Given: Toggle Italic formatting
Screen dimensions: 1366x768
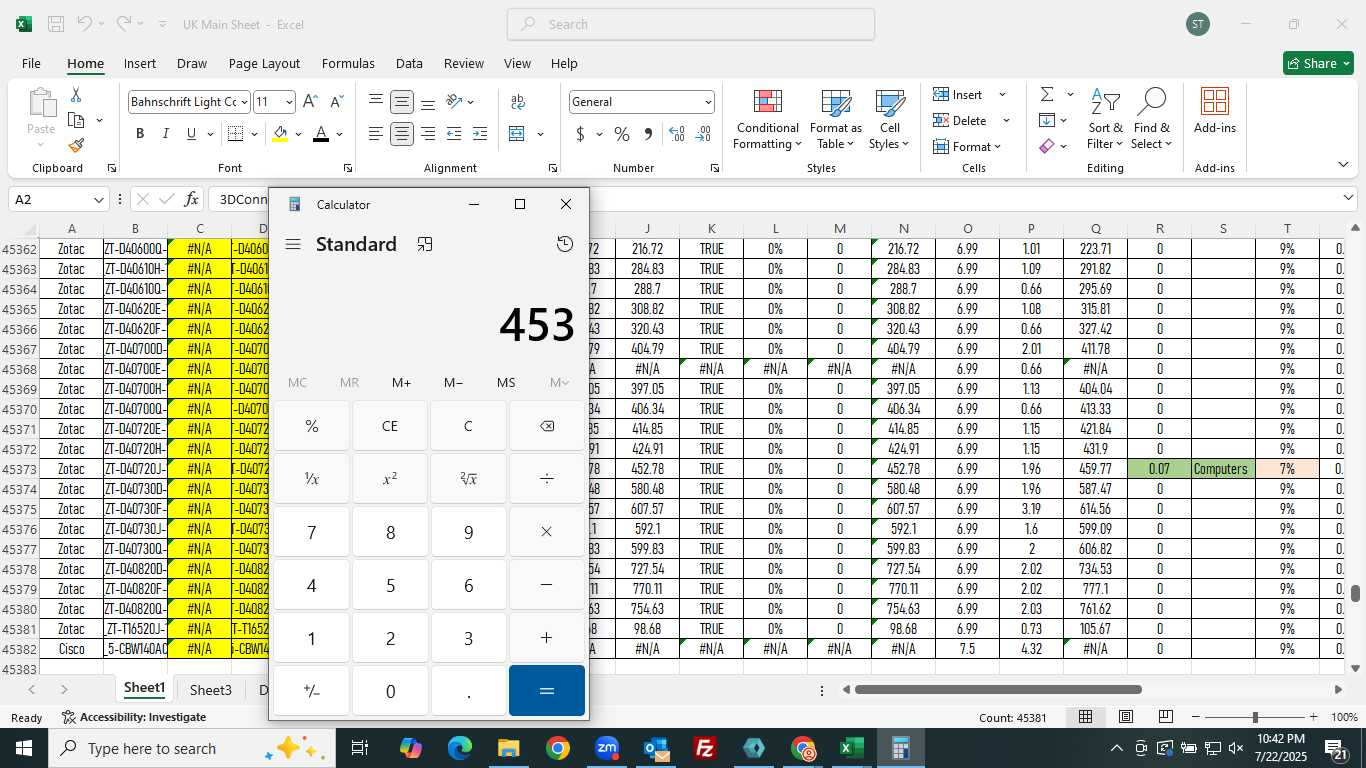Looking at the screenshot, I should point(166,134).
